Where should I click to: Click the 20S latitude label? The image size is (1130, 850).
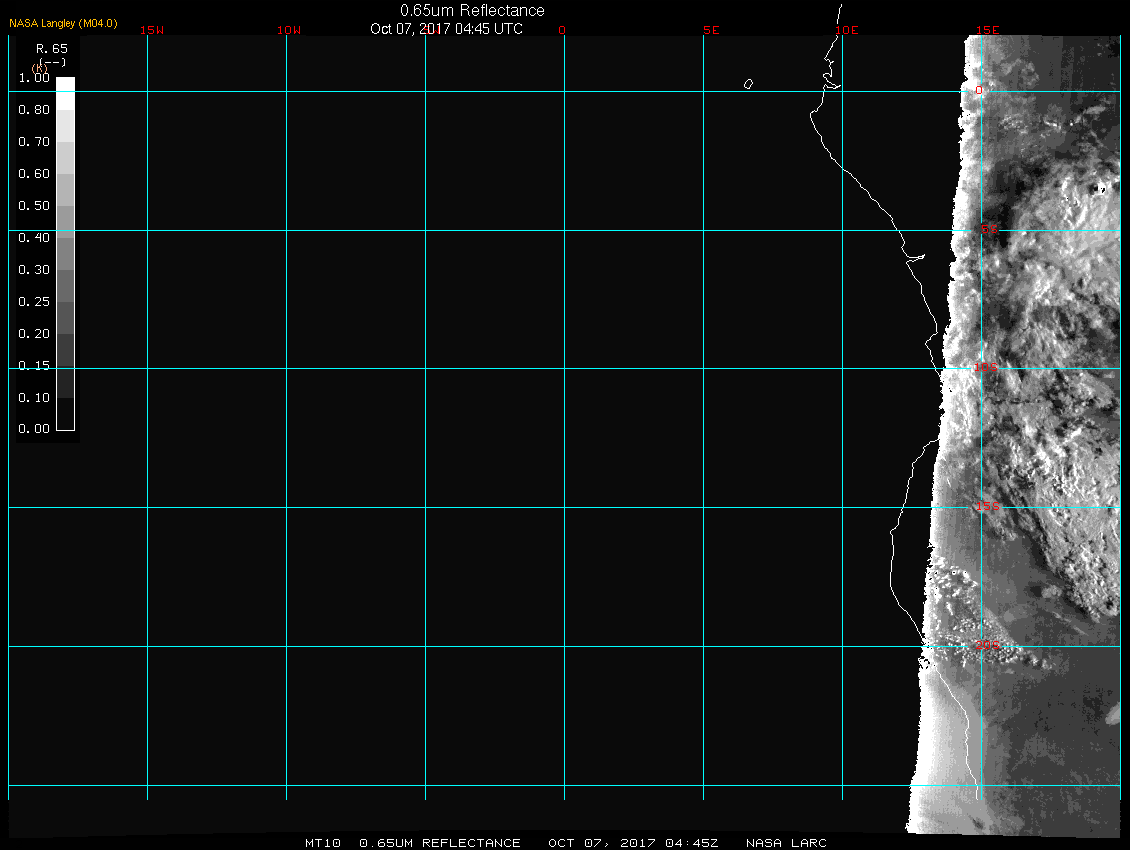coord(986,646)
